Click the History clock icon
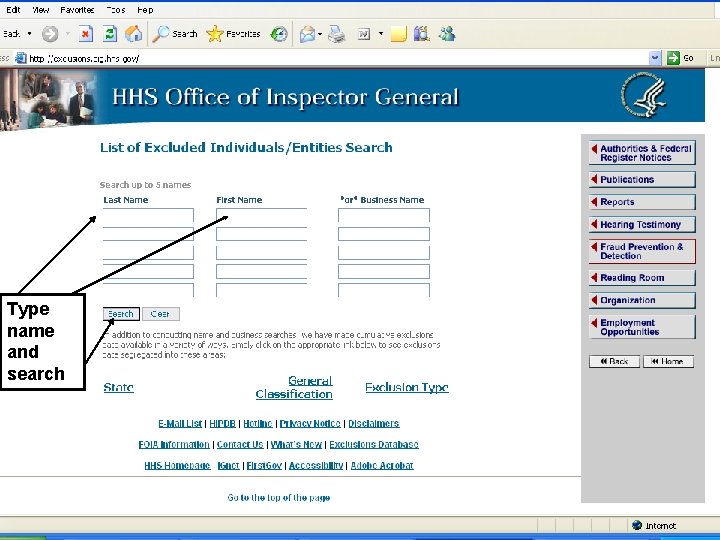The image size is (720, 540). (279, 34)
